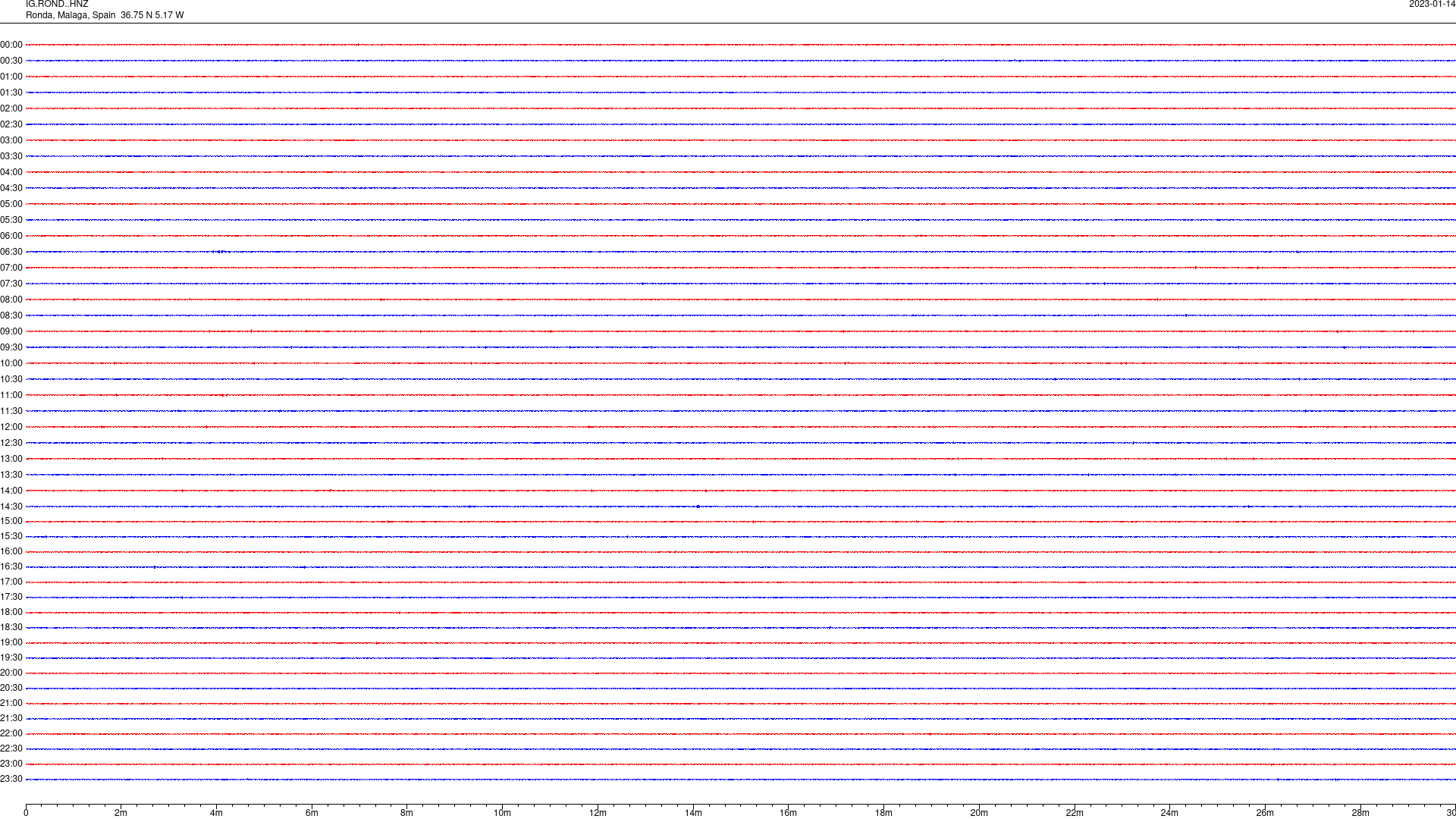Select the 05:30 time label
This screenshot has width=1456, height=819.
coord(11,220)
